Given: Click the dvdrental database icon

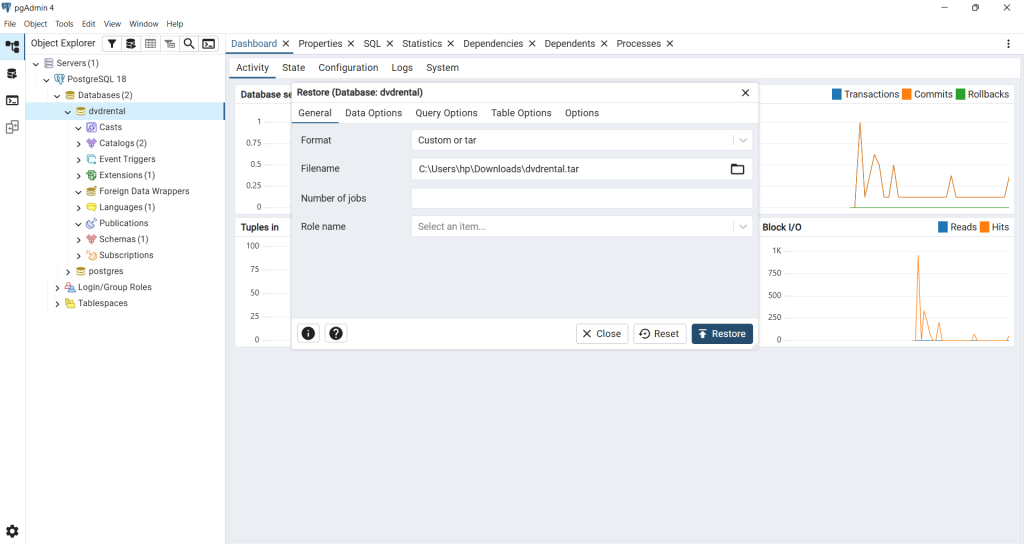Looking at the screenshot, I should pyautogui.click(x=81, y=112).
